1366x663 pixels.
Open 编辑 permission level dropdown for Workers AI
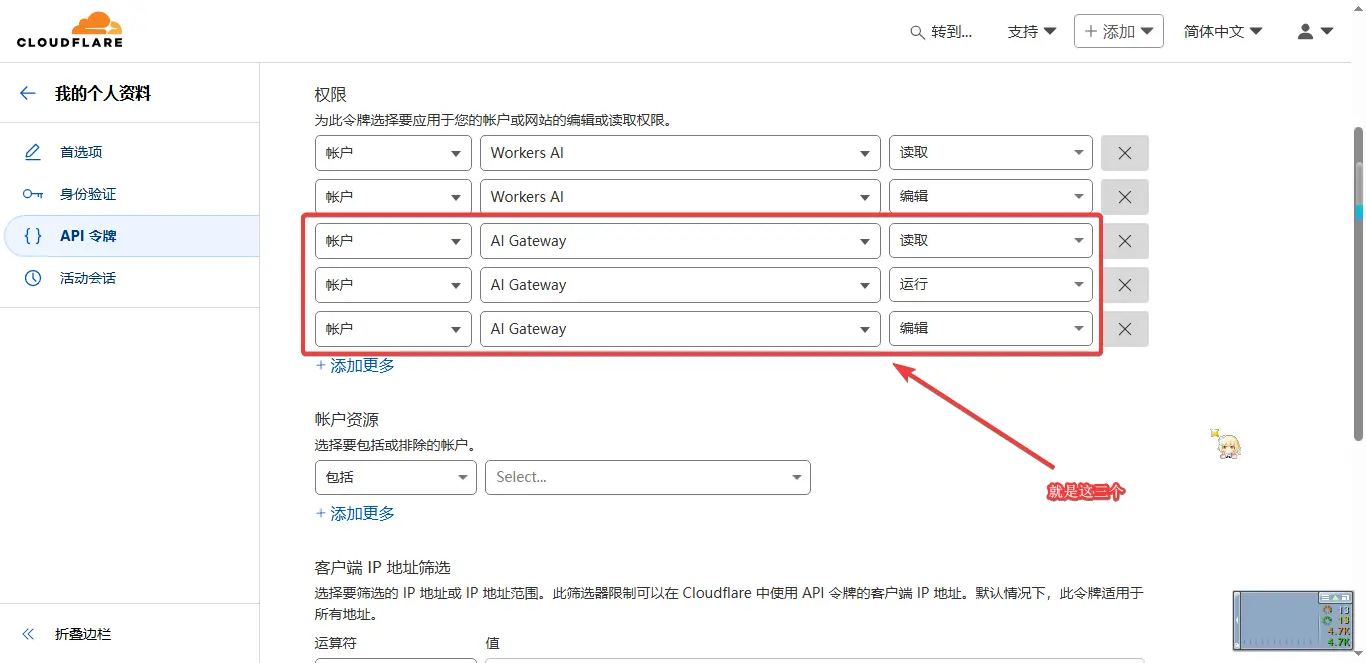[991, 197]
